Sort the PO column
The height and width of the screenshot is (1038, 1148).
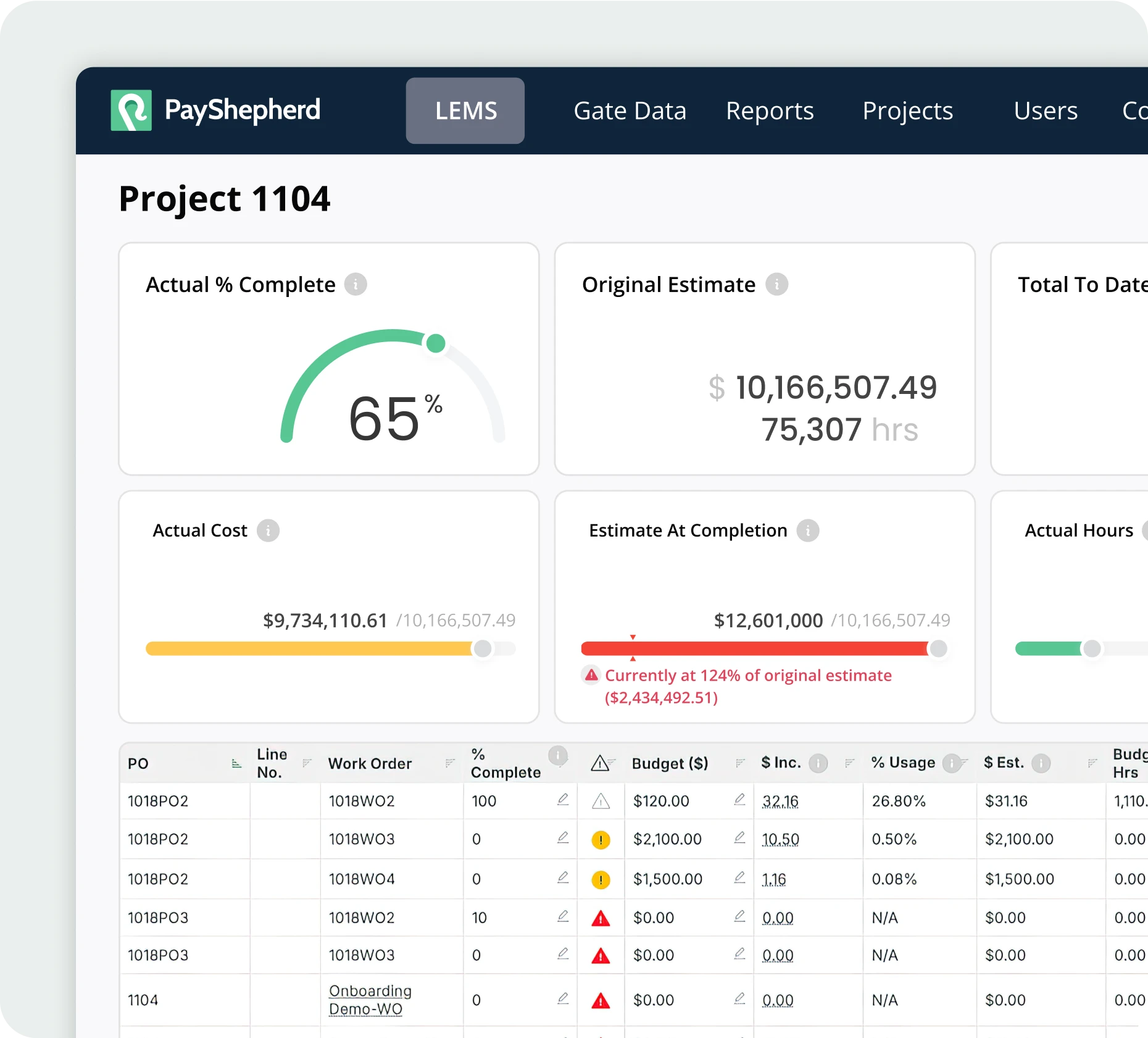[236, 764]
